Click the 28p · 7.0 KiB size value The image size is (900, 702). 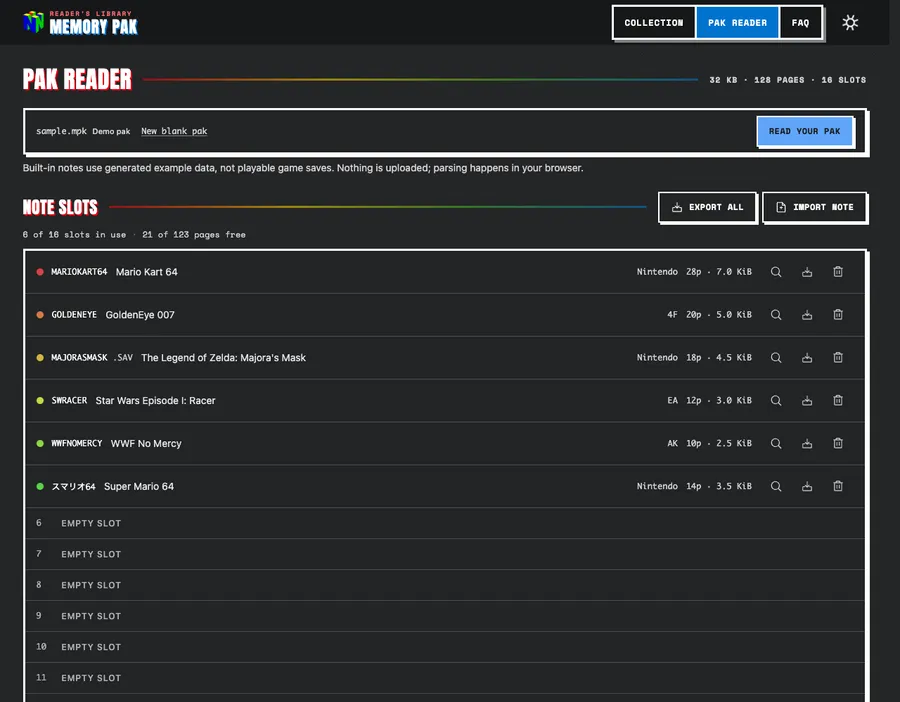(719, 272)
